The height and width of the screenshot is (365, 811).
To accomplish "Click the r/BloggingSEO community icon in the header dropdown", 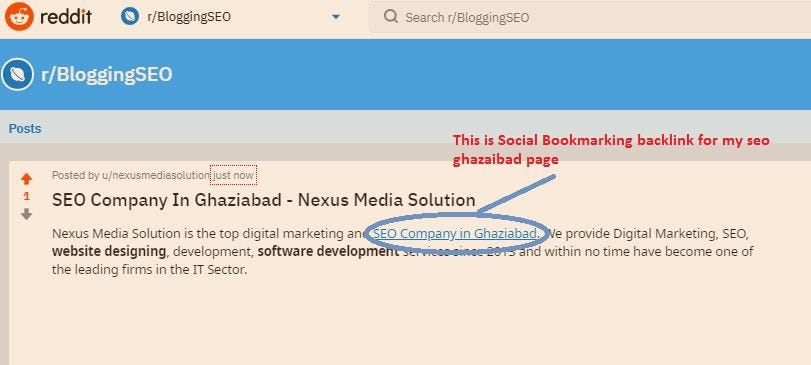I will (x=130, y=17).
